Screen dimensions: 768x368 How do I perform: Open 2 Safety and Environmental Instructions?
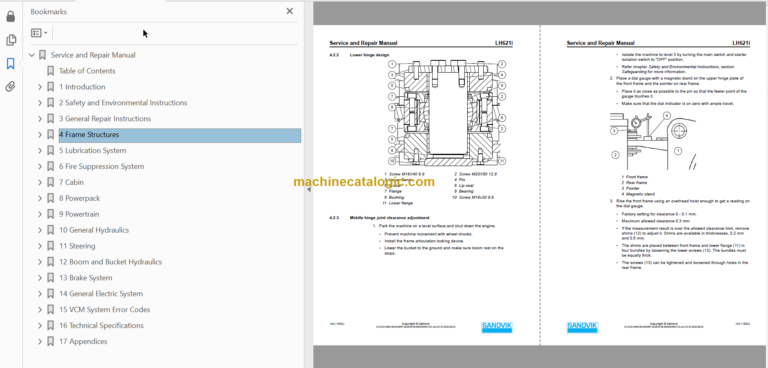(123, 103)
